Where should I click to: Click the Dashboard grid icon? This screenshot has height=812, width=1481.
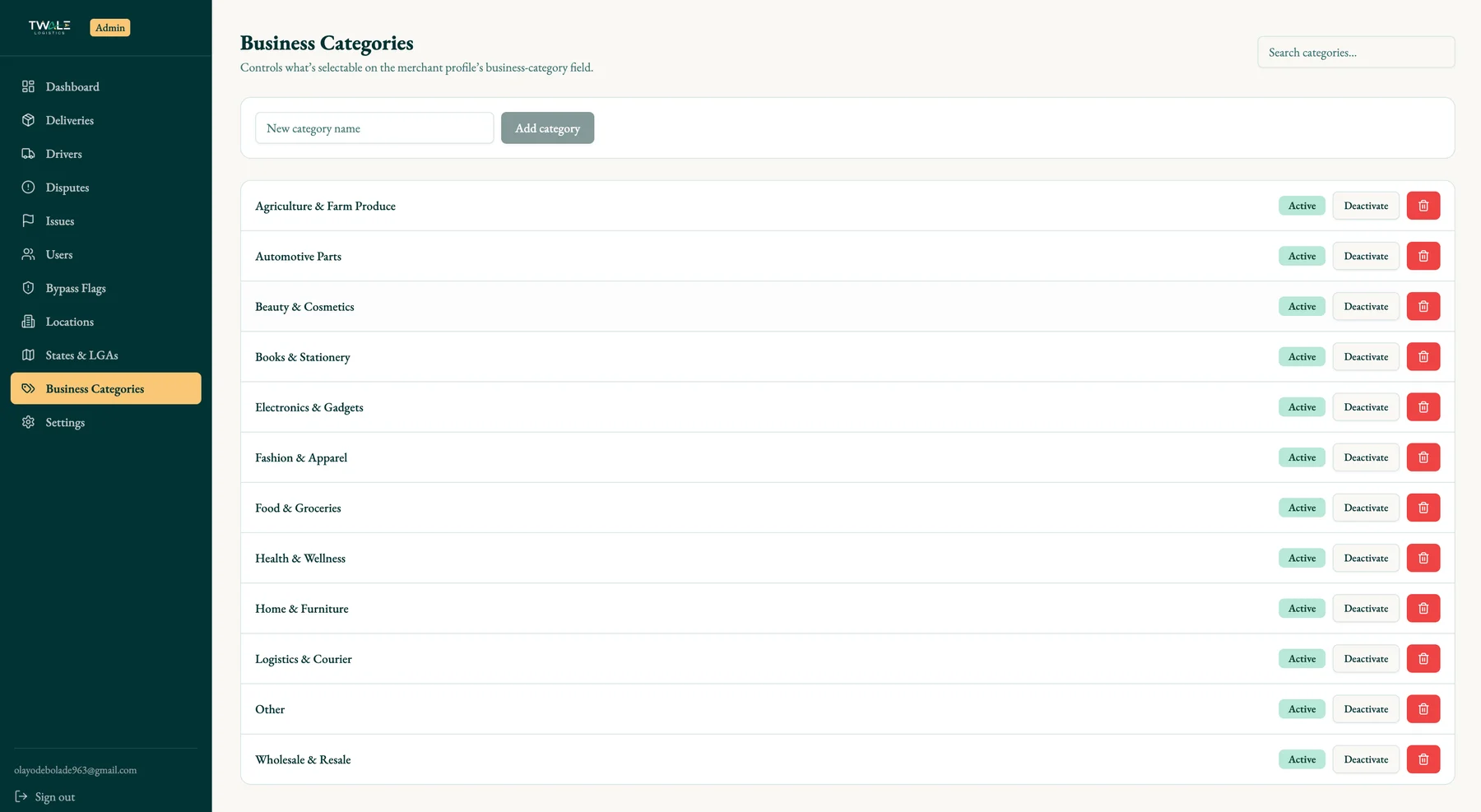(x=28, y=86)
